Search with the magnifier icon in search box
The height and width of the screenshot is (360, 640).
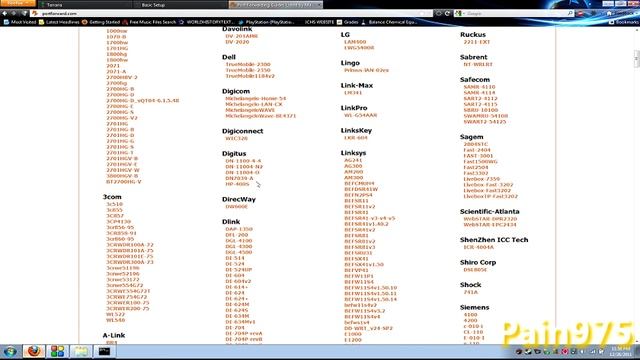(570, 13)
